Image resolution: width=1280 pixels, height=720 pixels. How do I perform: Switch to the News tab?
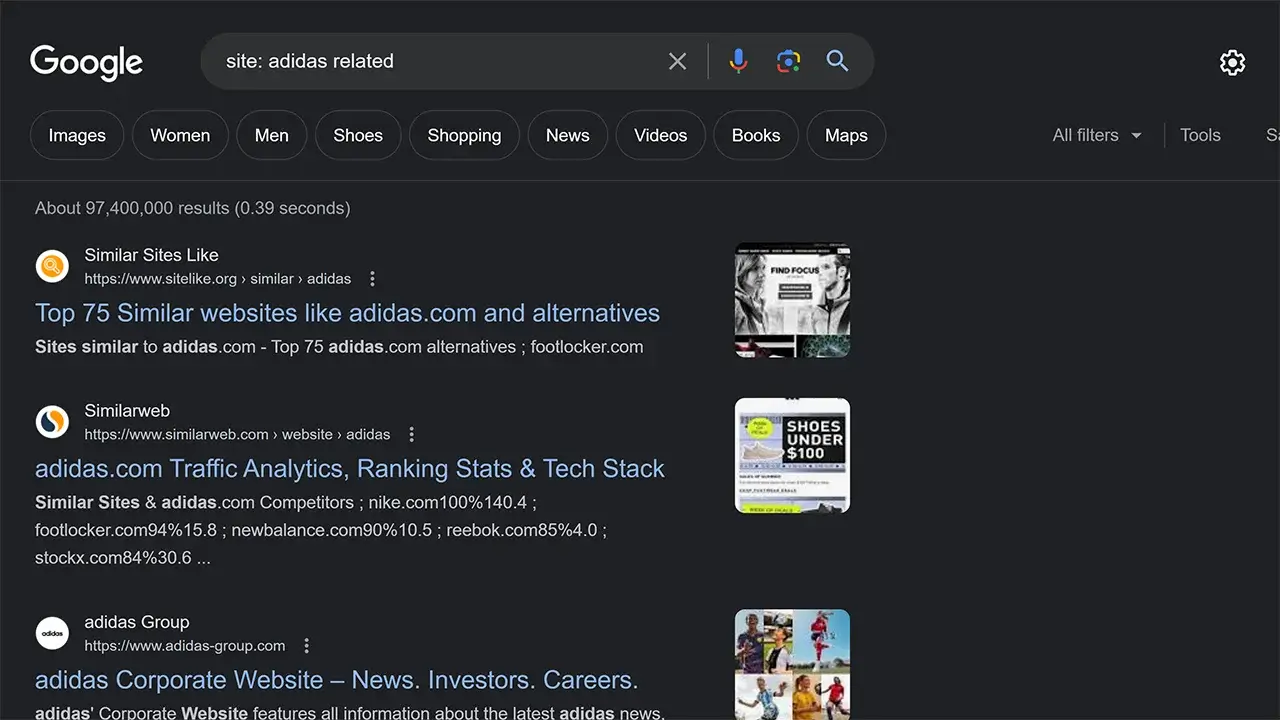tap(567, 135)
